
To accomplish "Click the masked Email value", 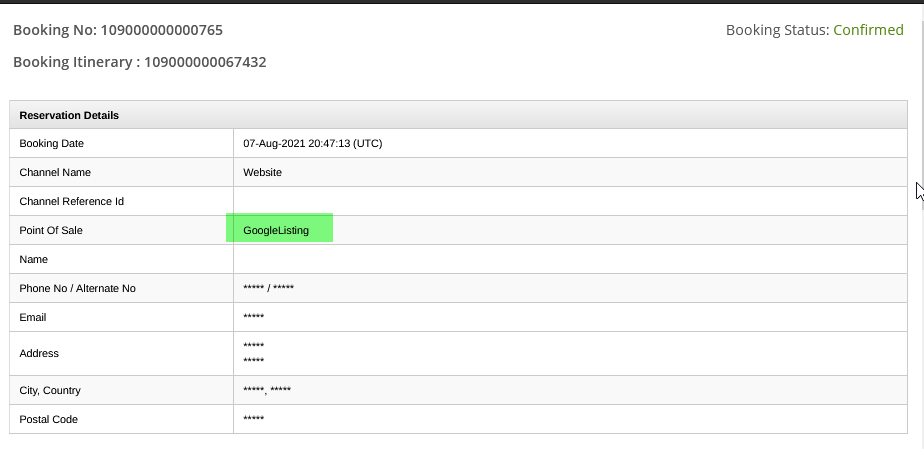I will click(x=253, y=317).
